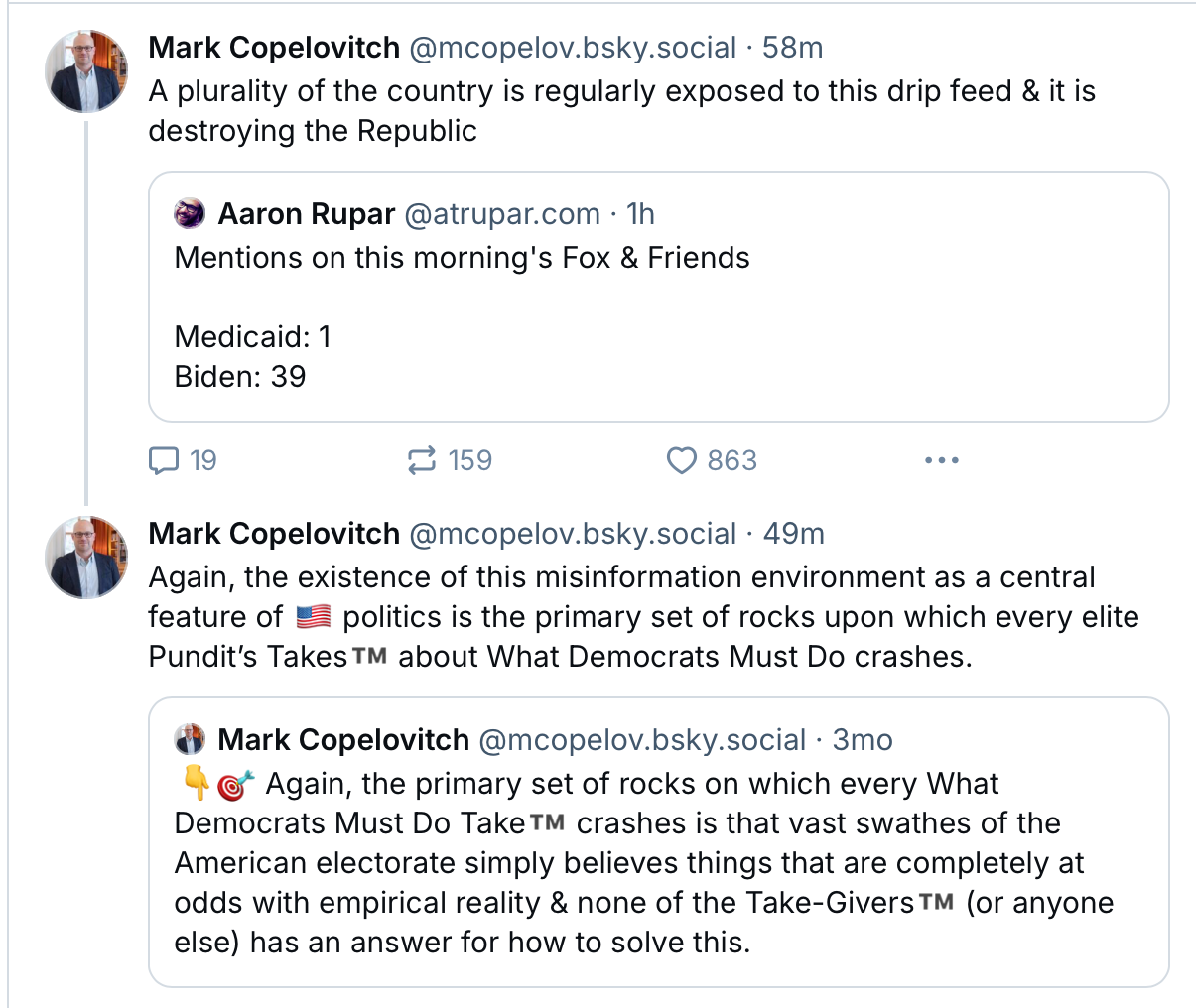Like the post with the heart icon
This screenshot has height=1008, width=1196.
[x=681, y=460]
